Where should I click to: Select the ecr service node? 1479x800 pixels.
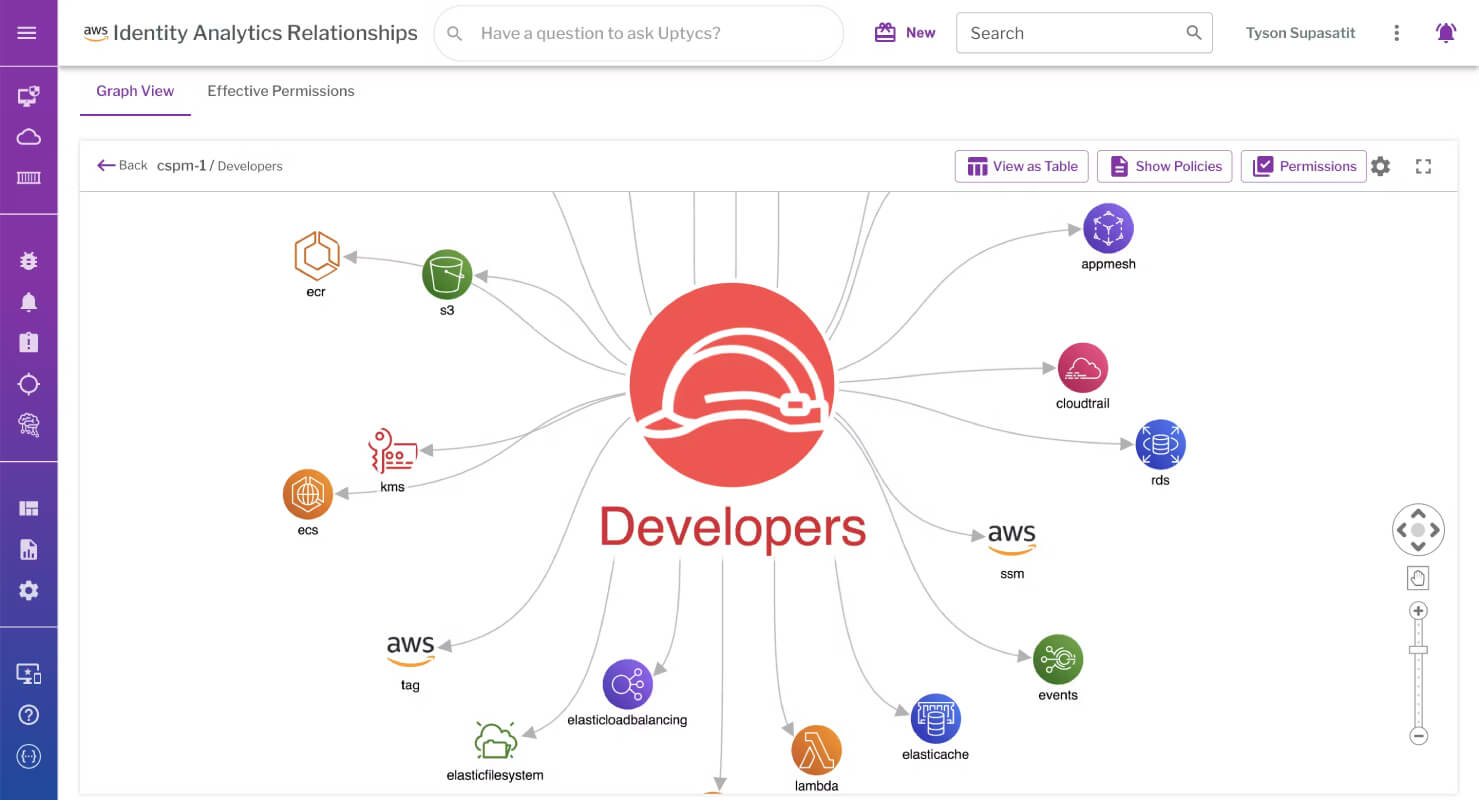pos(317,256)
